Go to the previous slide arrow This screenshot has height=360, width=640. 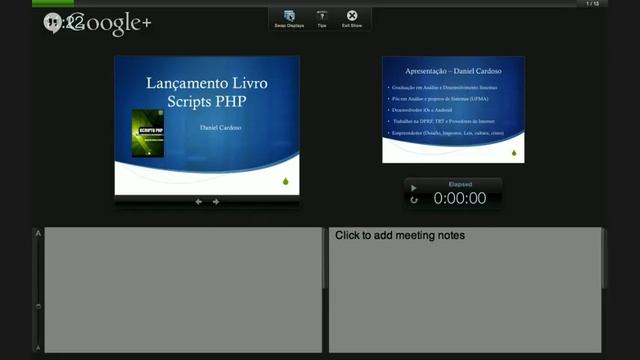199,202
